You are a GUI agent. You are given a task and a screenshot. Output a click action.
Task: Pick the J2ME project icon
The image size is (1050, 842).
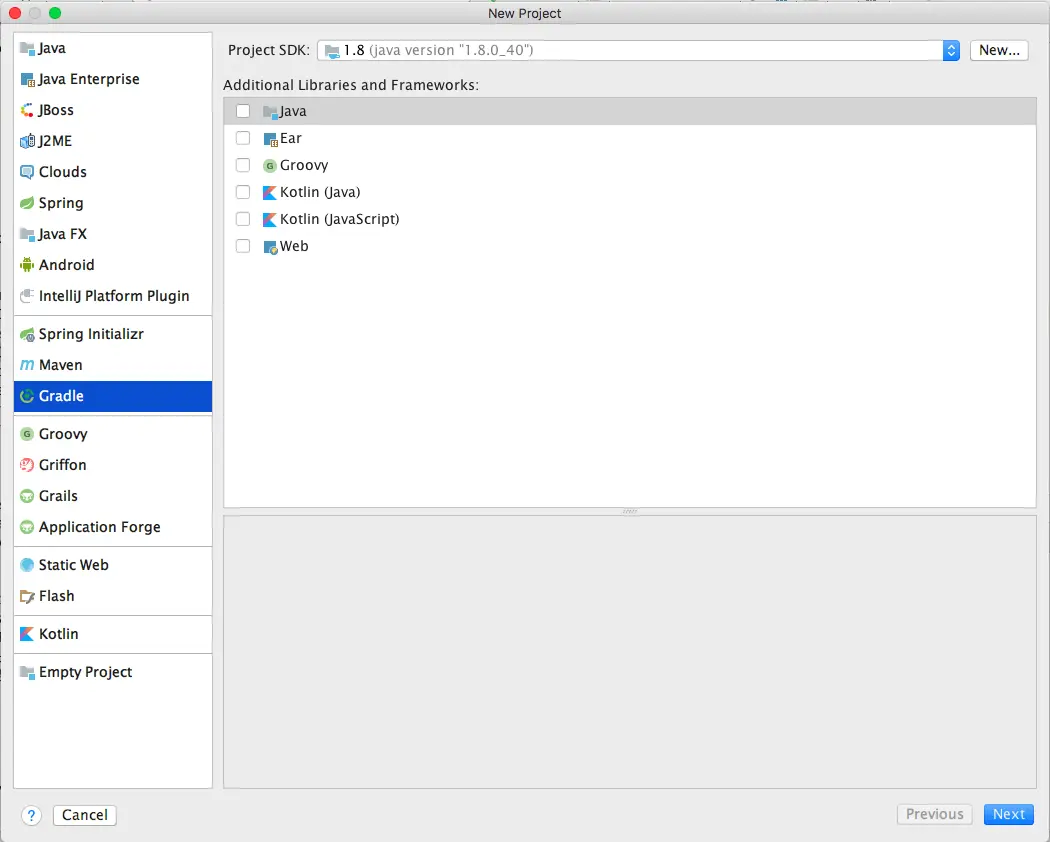click(27, 141)
